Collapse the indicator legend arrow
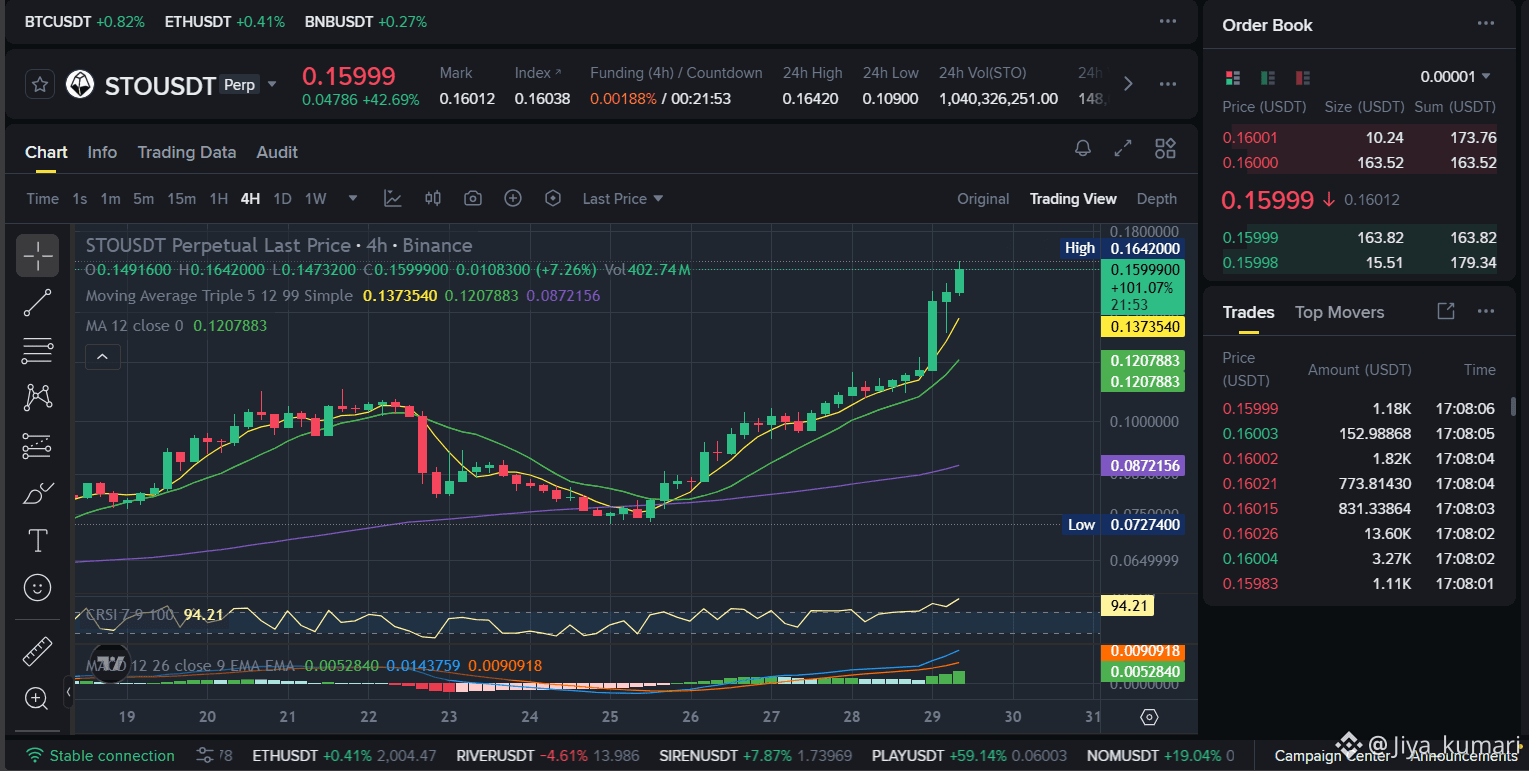This screenshot has height=771, width=1529. [103, 356]
